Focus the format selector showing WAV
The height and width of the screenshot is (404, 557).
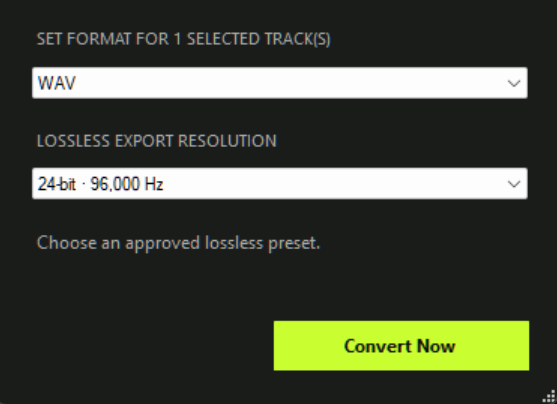280,83
